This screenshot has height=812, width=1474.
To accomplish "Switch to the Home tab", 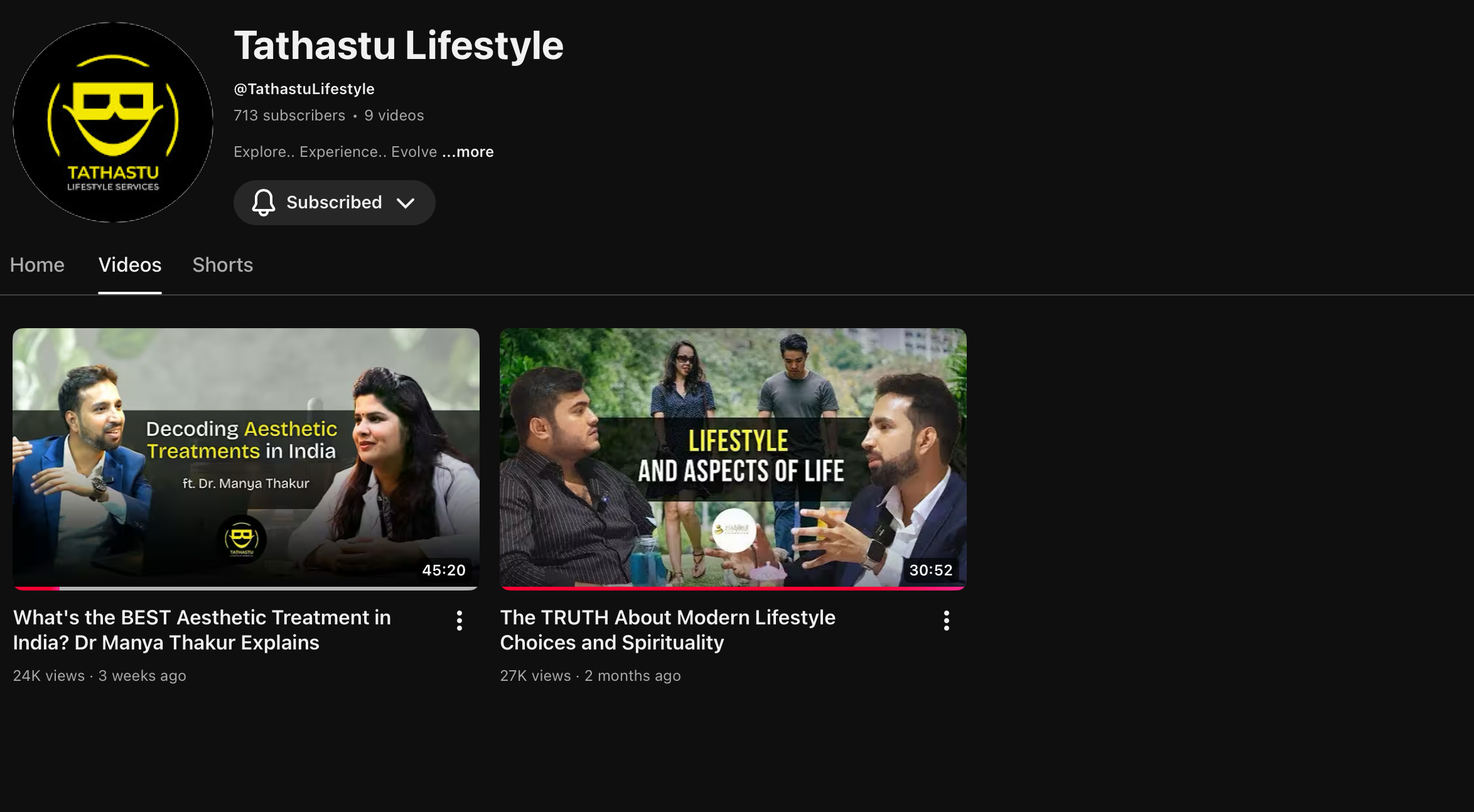I will pyautogui.click(x=37, y=265).
